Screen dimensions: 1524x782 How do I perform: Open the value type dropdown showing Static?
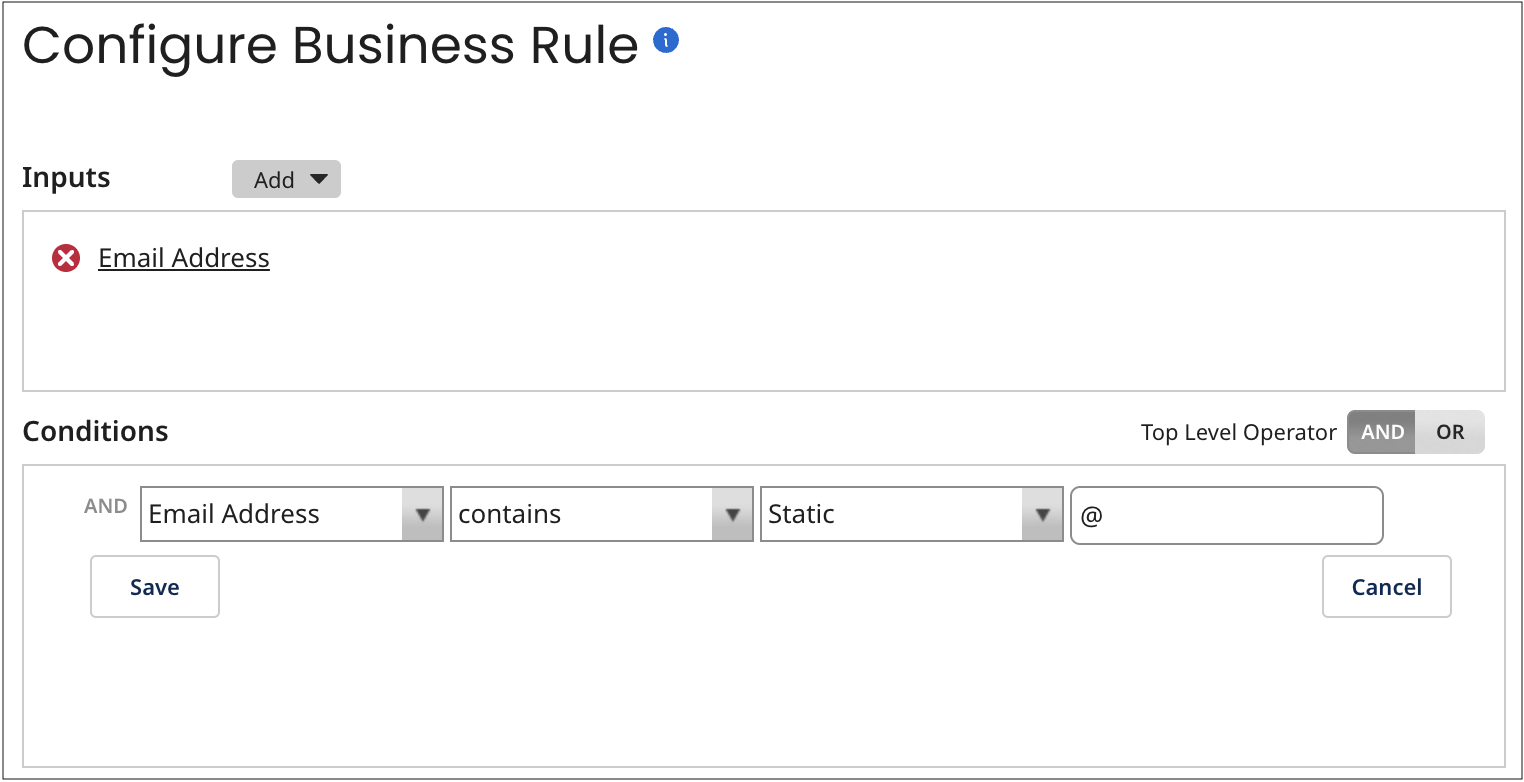[x=912, y=514]
